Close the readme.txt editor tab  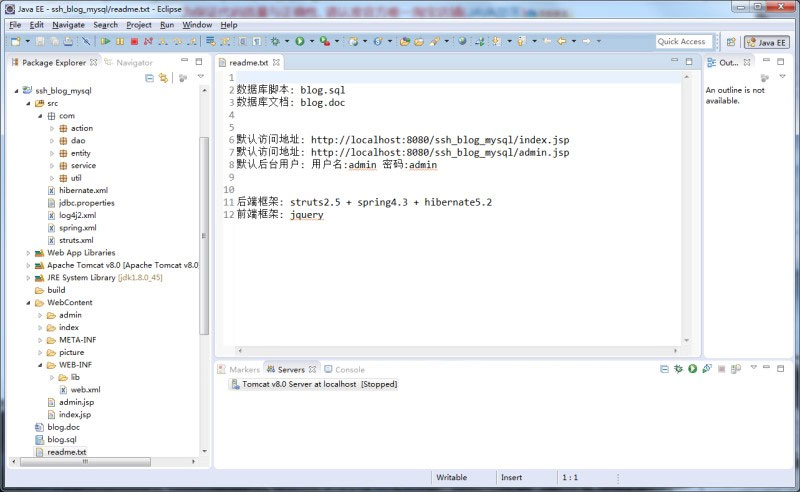click(x=276, y=62)
